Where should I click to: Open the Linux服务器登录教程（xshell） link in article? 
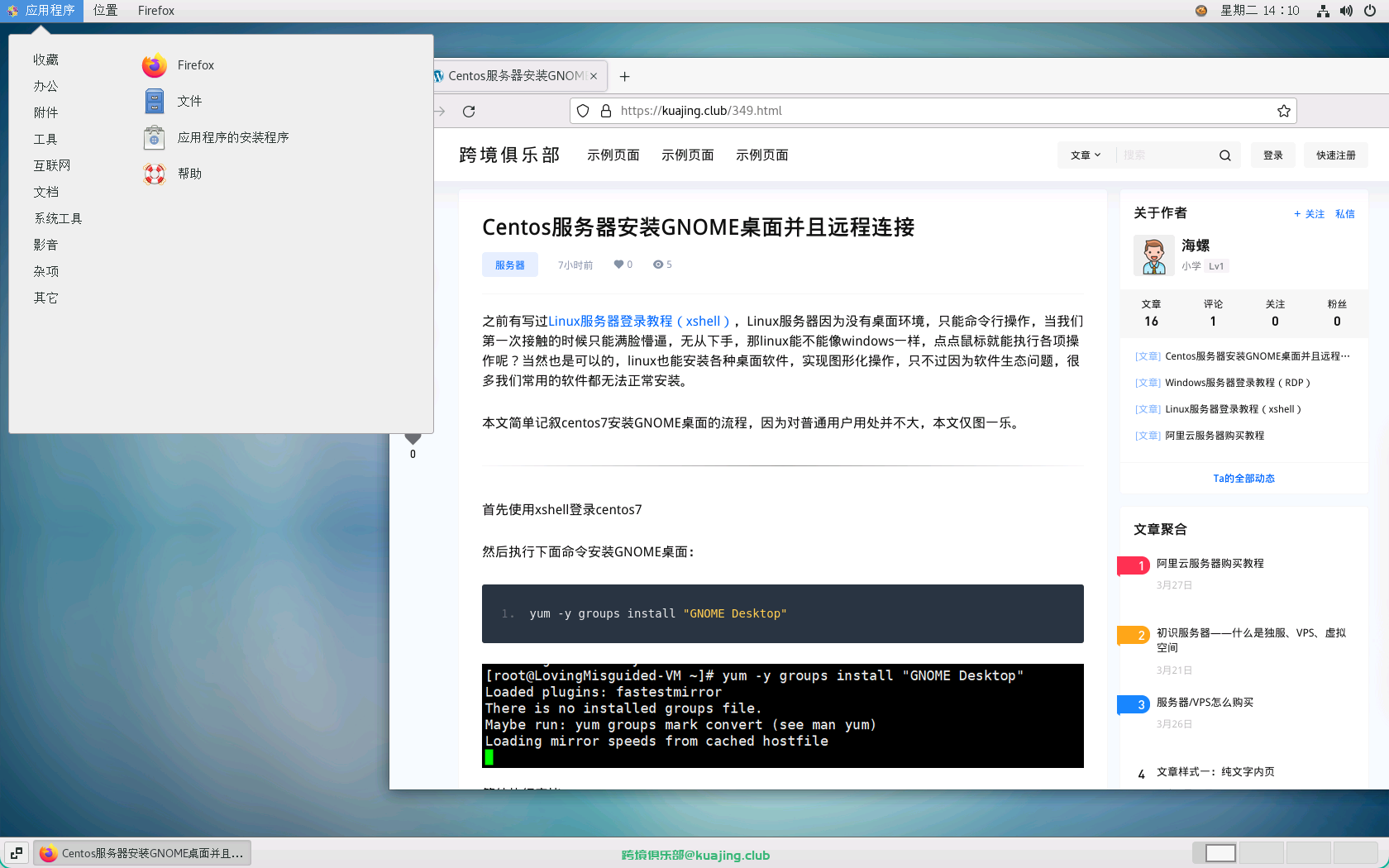pos(638,322)
